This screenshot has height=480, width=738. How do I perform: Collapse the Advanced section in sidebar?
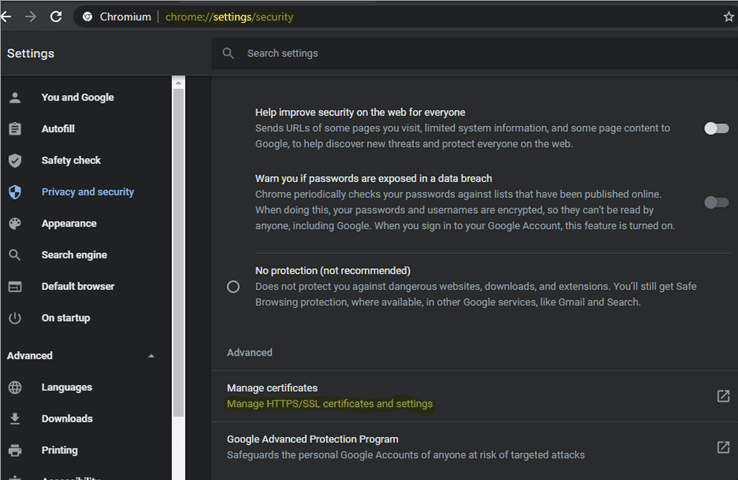(151, 356)
